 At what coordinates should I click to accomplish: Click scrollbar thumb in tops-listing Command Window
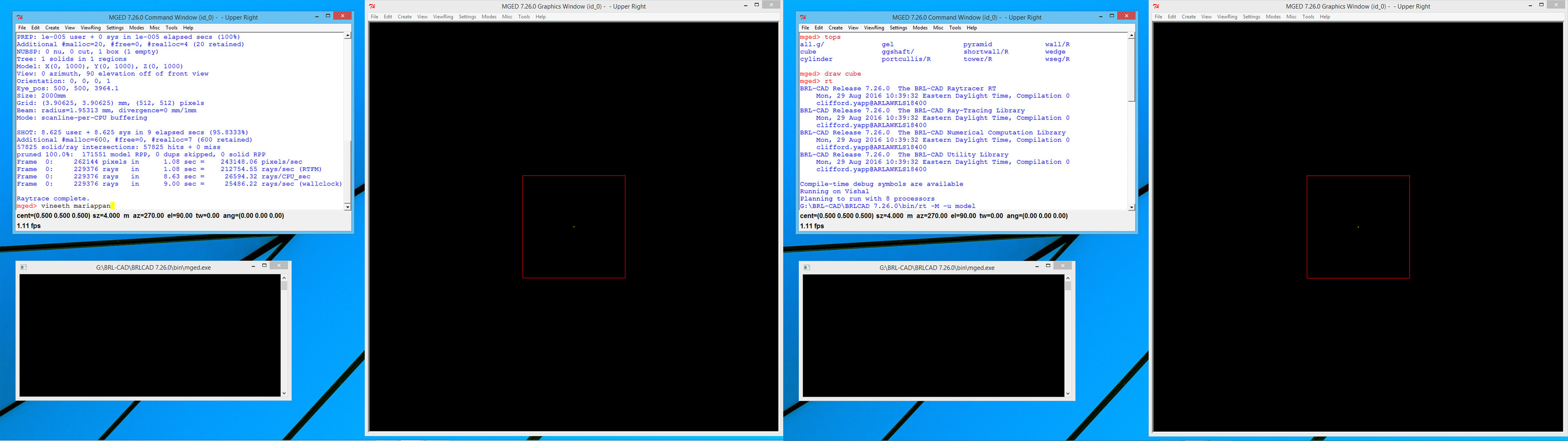click(1131, 70)
